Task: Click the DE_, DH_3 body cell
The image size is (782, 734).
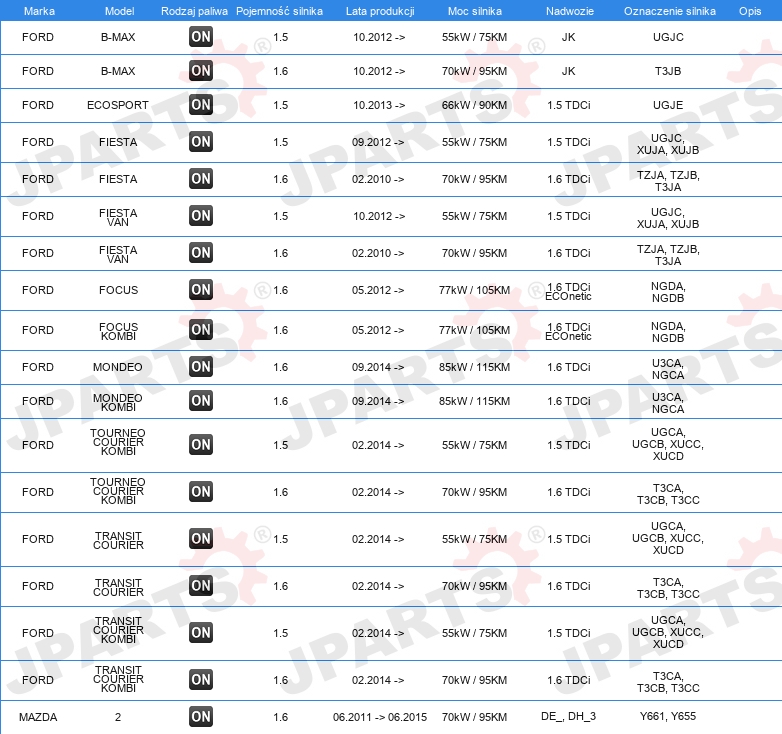Action: click(x=569, y=716)
